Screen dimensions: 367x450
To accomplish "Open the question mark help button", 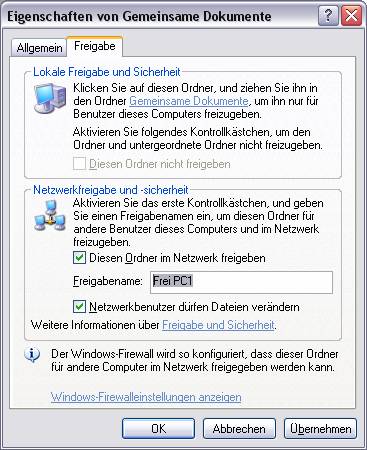I will tap(328, 15).
